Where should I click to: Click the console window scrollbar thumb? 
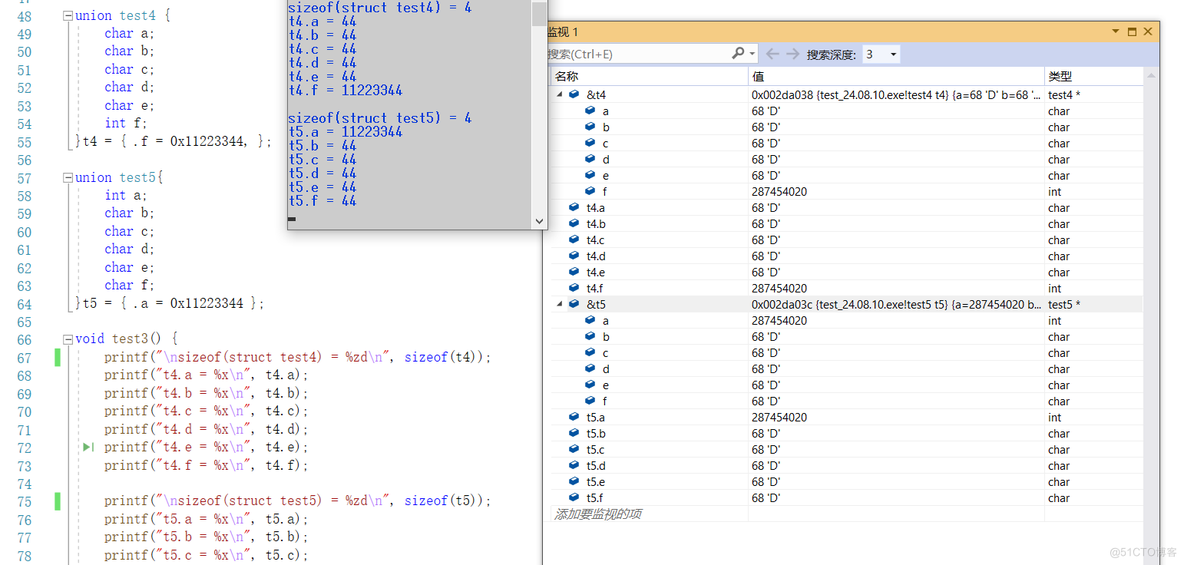point(538,14)
